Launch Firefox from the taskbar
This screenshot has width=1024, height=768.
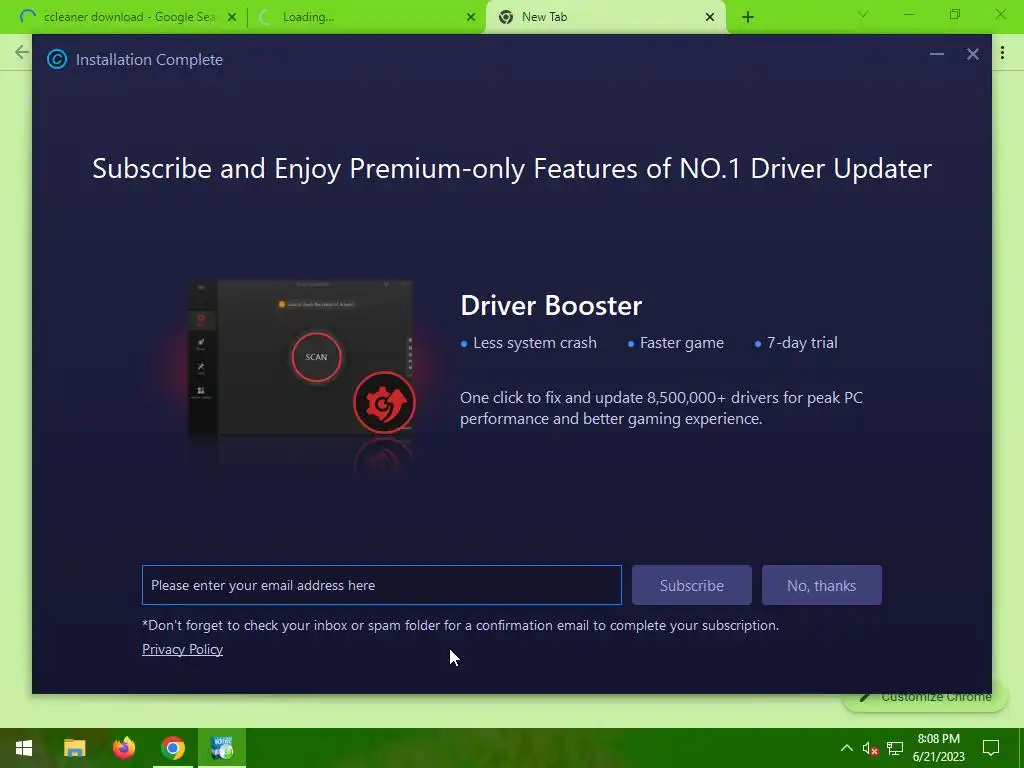(123, 748)
